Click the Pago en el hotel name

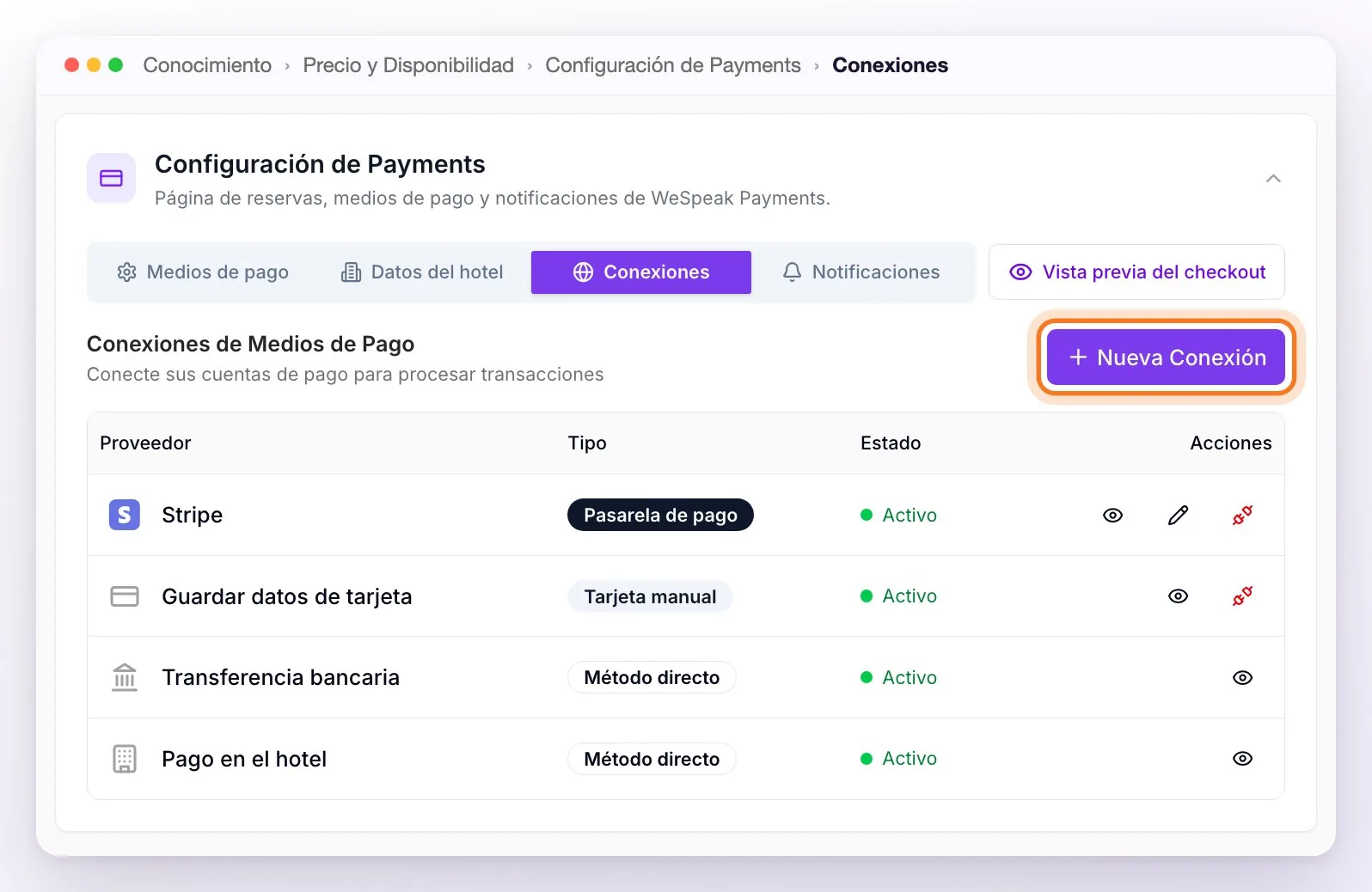pyautogui.click(x=244, y=759)
